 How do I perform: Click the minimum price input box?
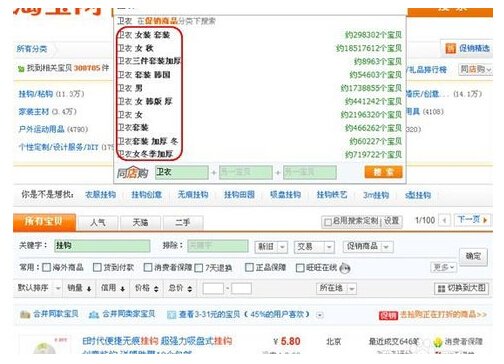tap(213, 288)
